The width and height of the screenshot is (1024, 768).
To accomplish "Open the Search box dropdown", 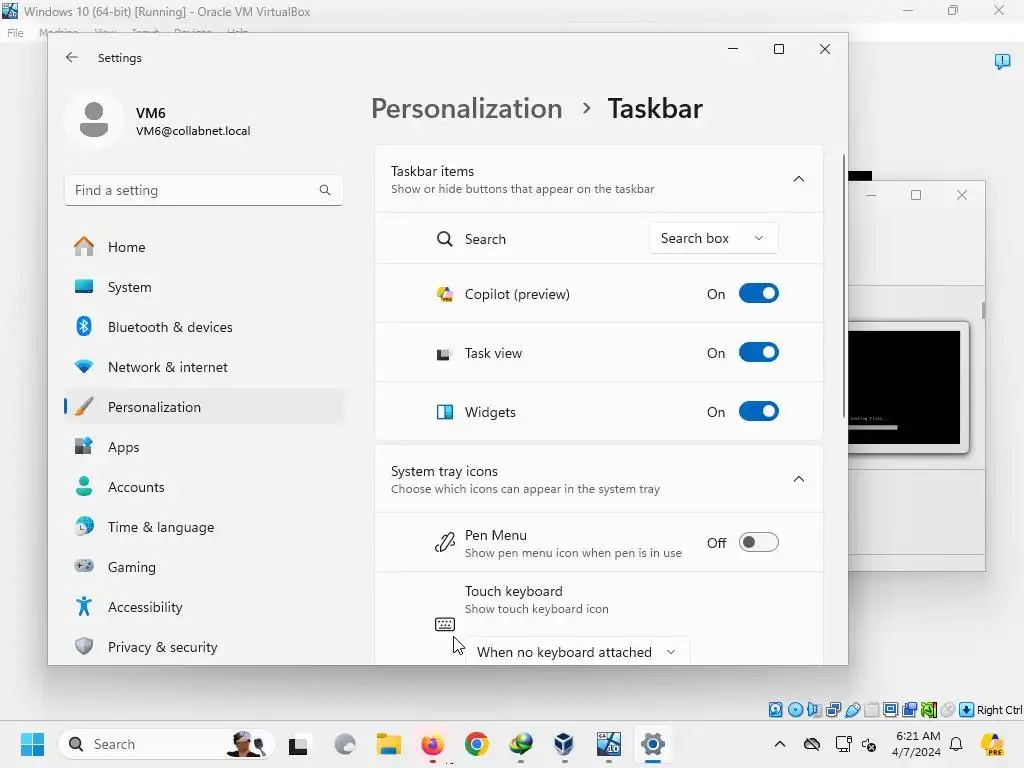I will click(713, 238).
